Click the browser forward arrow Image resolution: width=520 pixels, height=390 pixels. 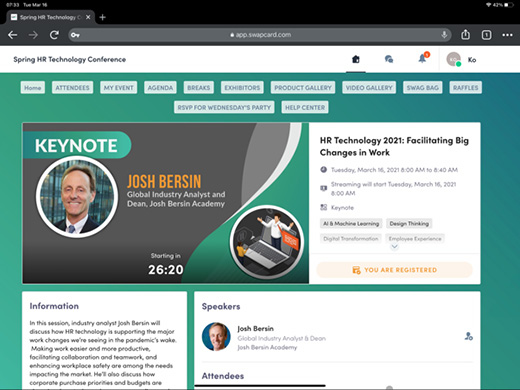coord(33,35)
